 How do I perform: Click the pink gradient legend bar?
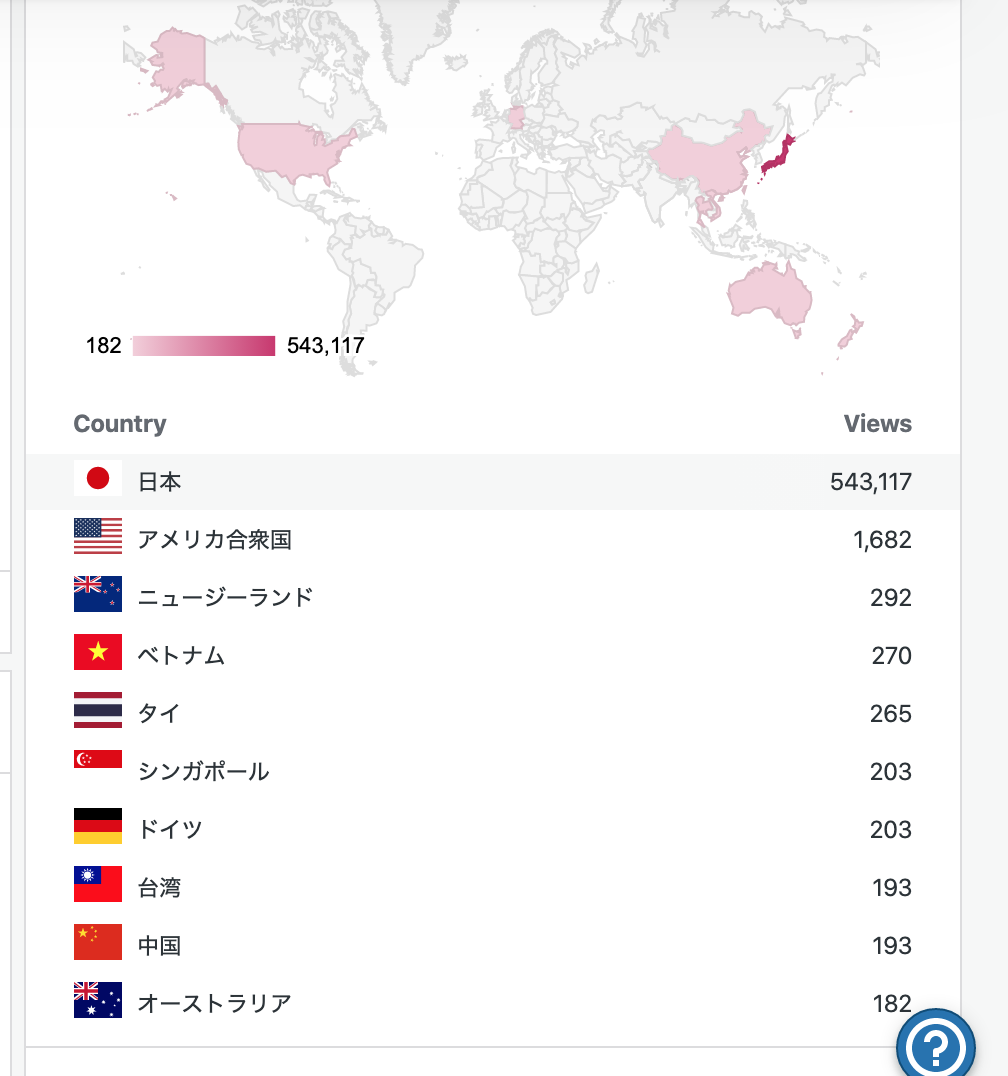204,346
